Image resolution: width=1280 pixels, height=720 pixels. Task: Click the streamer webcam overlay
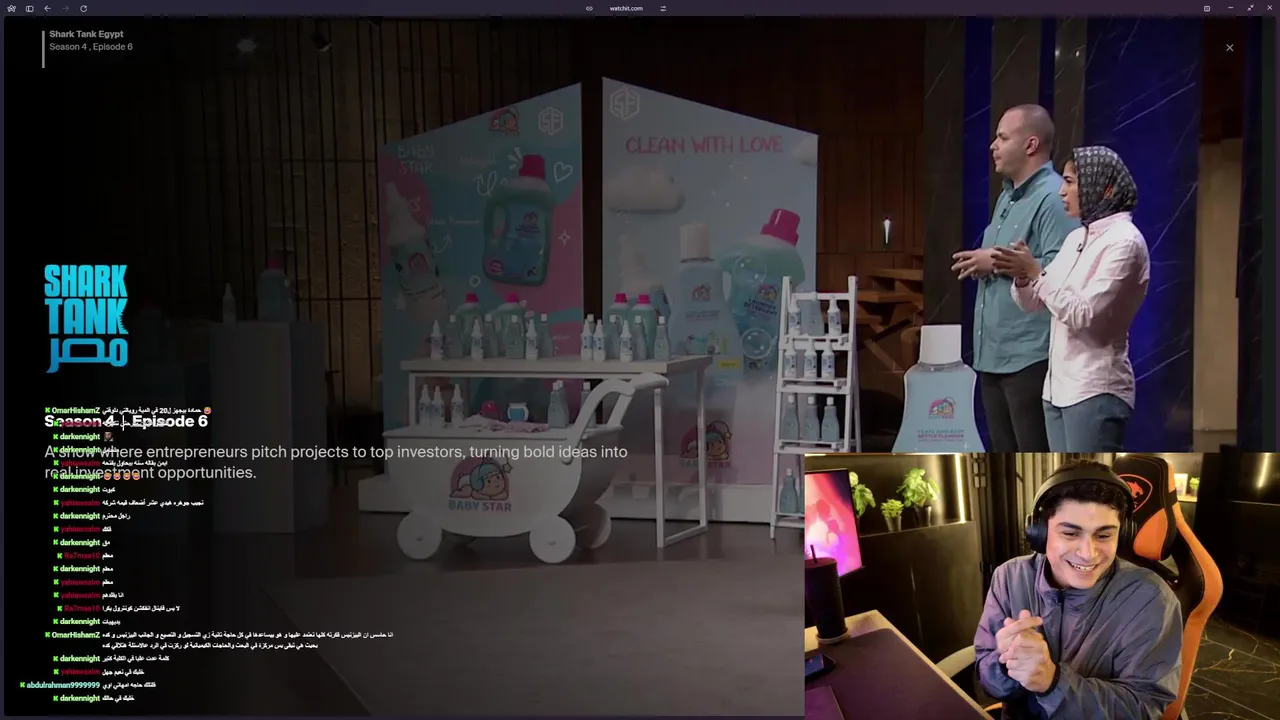[x=1041, y=586]
